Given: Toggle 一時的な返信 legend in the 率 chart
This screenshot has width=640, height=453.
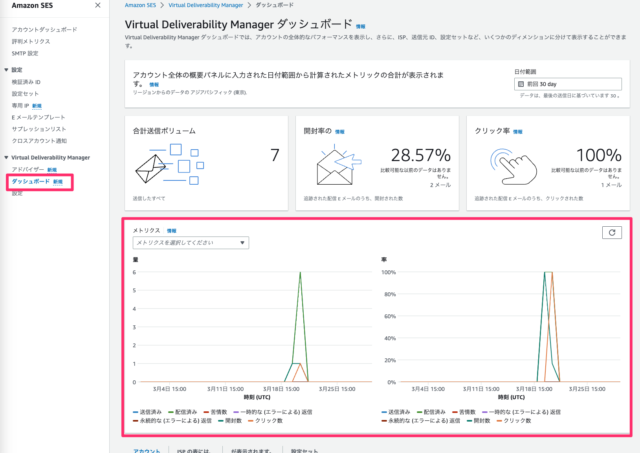Looking at the screenshot, I should 521,412.
